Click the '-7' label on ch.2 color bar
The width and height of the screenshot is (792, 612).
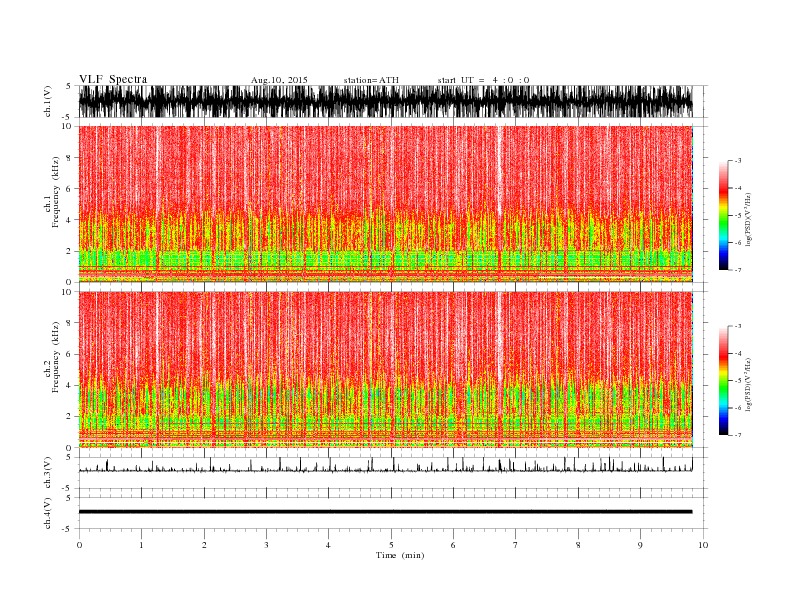tap(737, 435)
